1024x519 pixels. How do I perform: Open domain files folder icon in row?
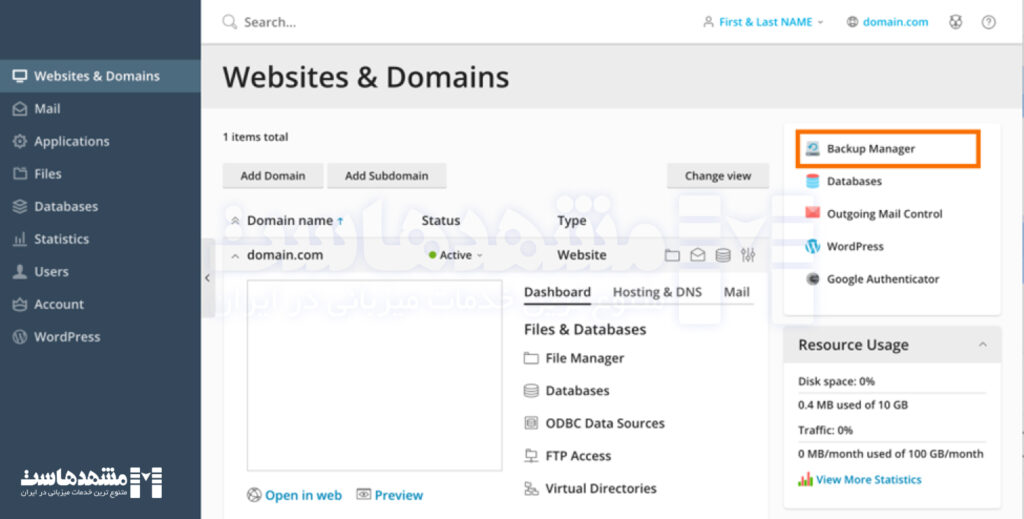click(672, 256)
